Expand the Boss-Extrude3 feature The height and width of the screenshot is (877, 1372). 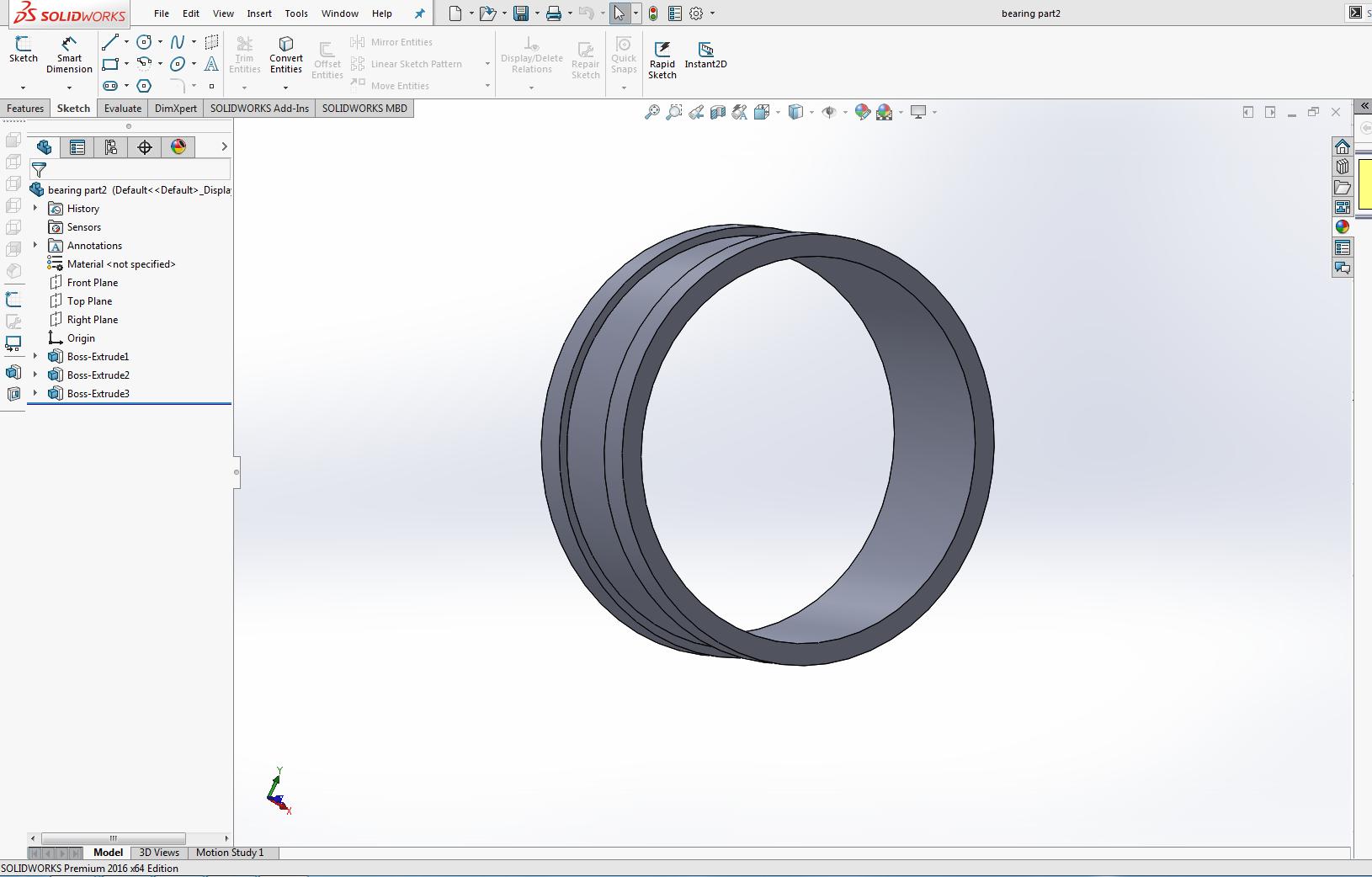[35, 394]
